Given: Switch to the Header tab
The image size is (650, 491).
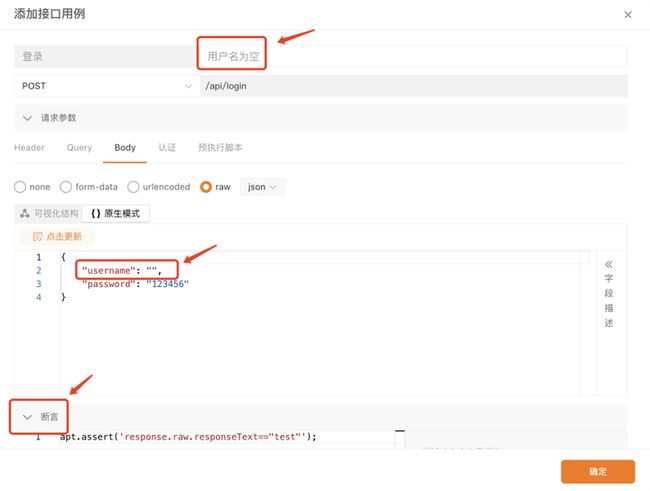Looking at the screenshot, I should pyautogui.click(x=29, y=148).
